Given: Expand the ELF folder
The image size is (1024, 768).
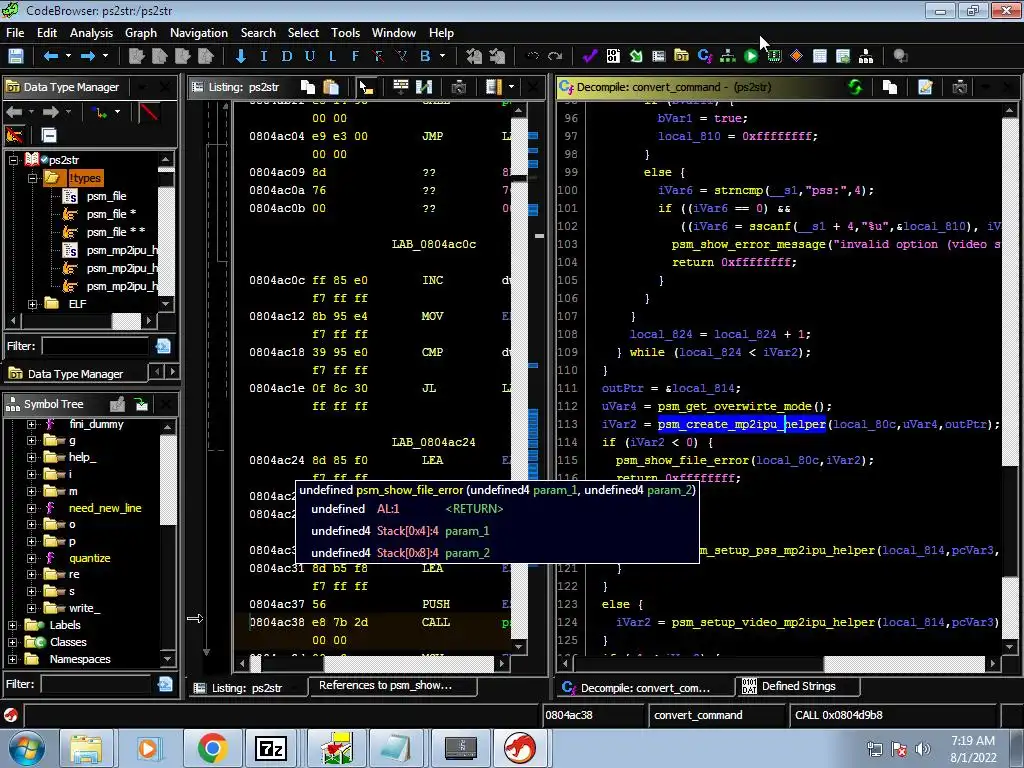Looking at the screenshot, I should point(32,304).
